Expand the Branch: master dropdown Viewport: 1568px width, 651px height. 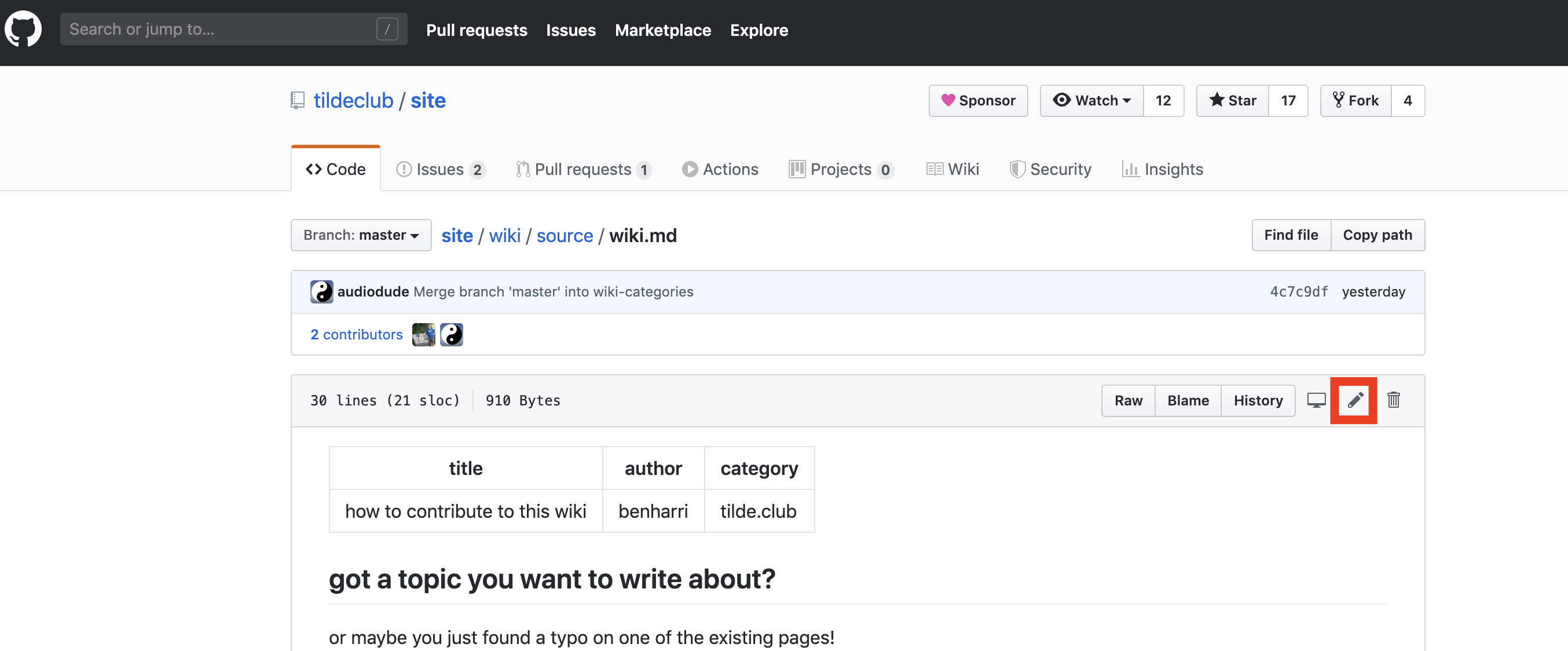pyautogui.click(x=361, y=235)
